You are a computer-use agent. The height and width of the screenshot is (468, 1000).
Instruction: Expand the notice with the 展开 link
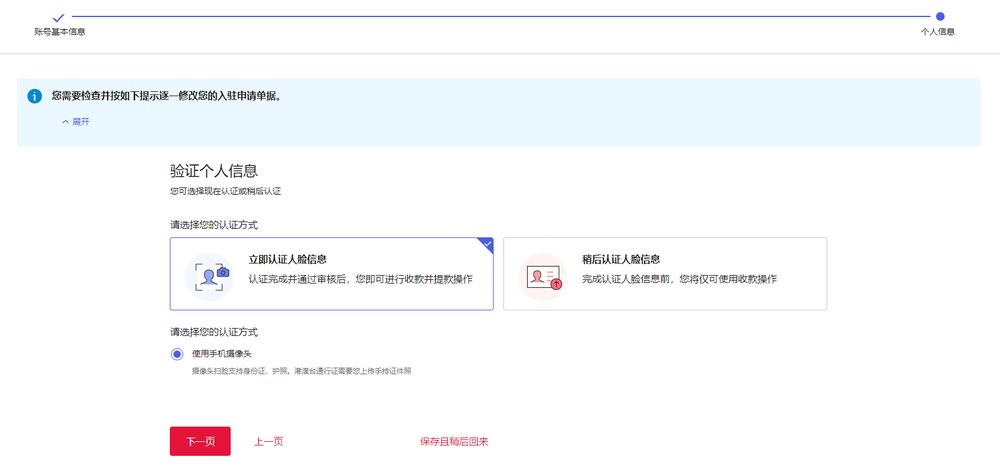pos(76,122)
